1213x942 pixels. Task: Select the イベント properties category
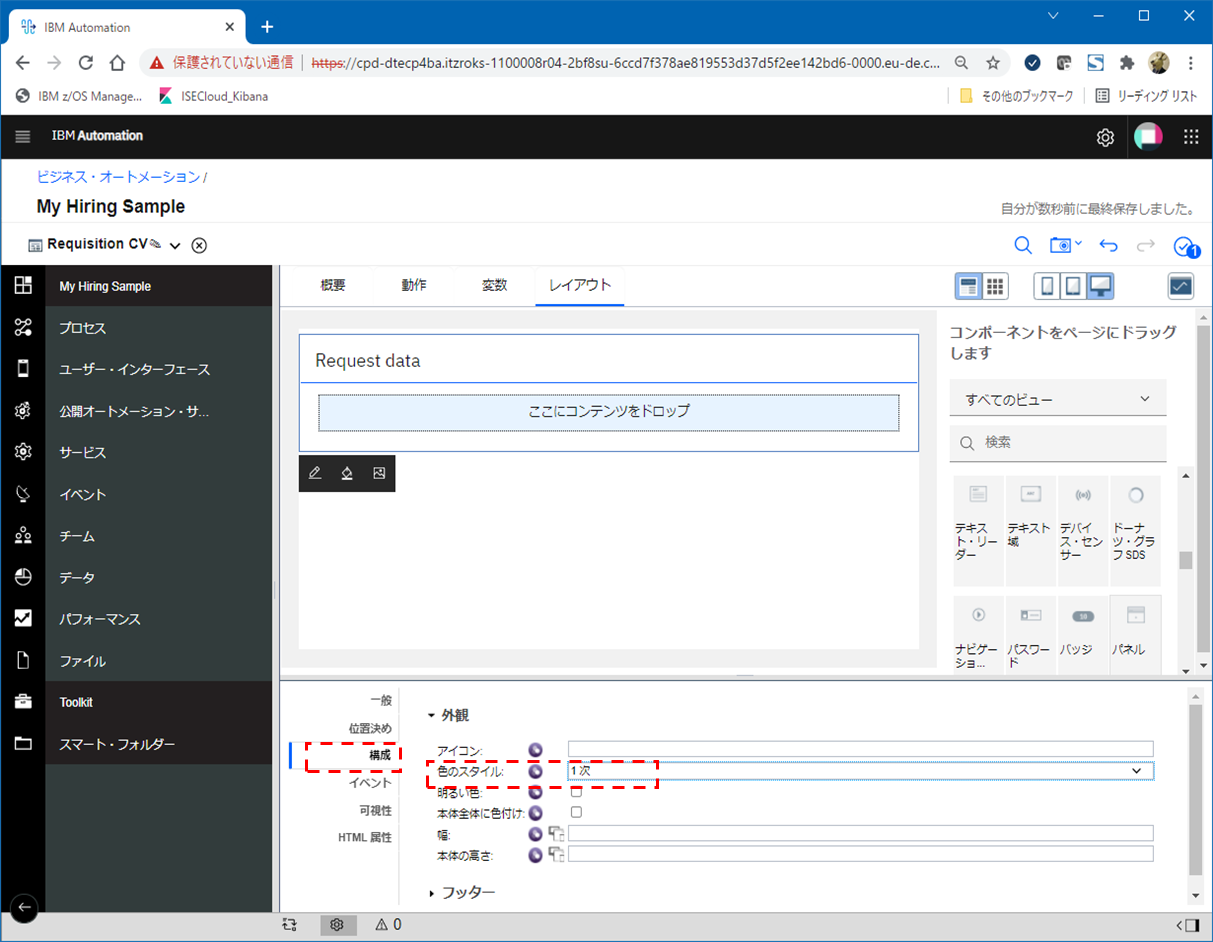point(370,783)
